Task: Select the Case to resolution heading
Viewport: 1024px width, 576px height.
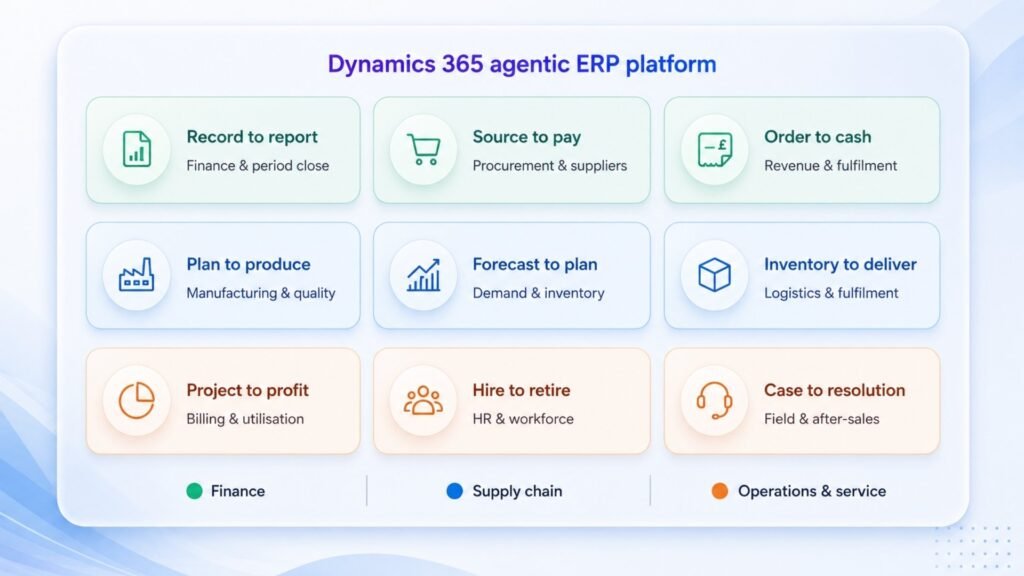Action: pos(835,390)
